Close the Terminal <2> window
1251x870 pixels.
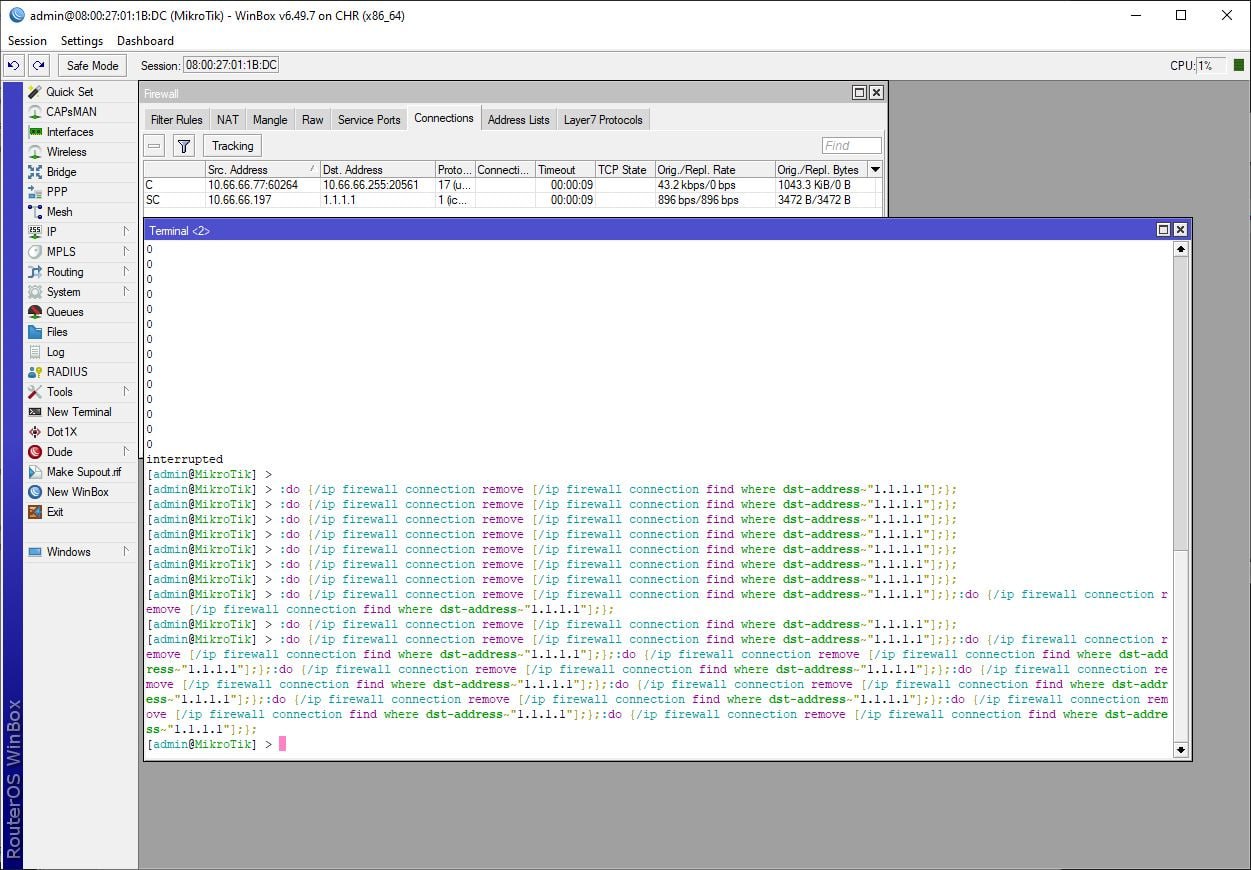point(1180,230)
